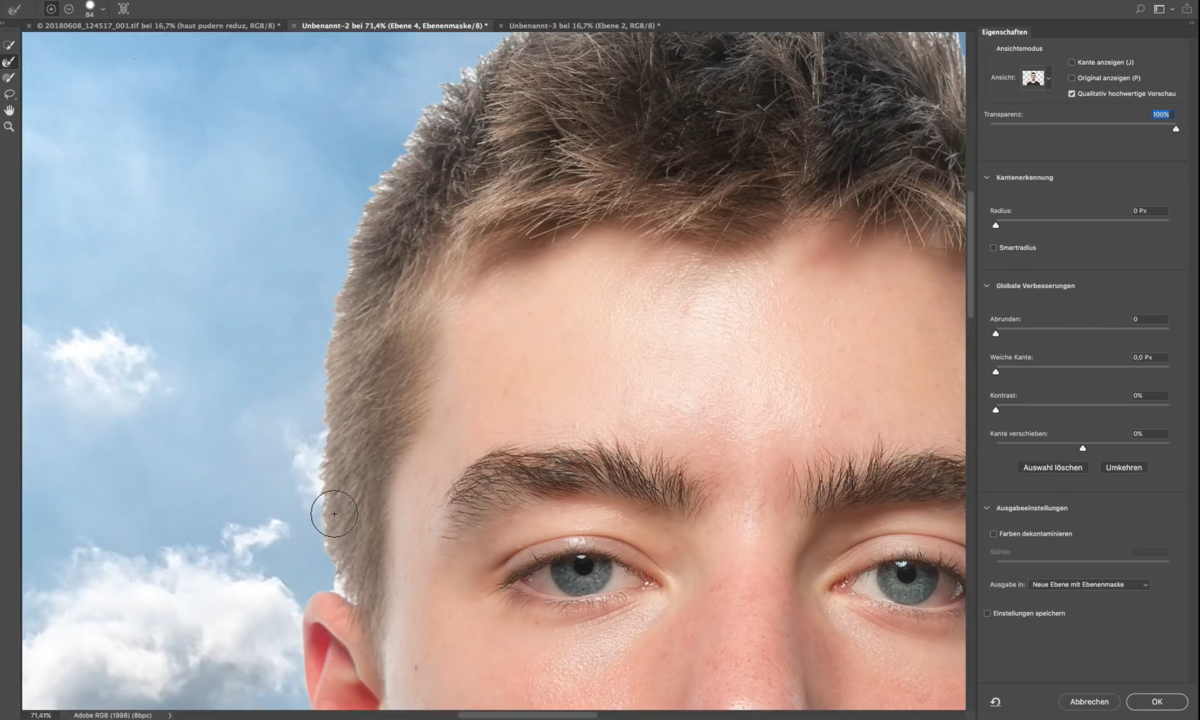Enable the add-to-selection brush mode

(50, 8)
